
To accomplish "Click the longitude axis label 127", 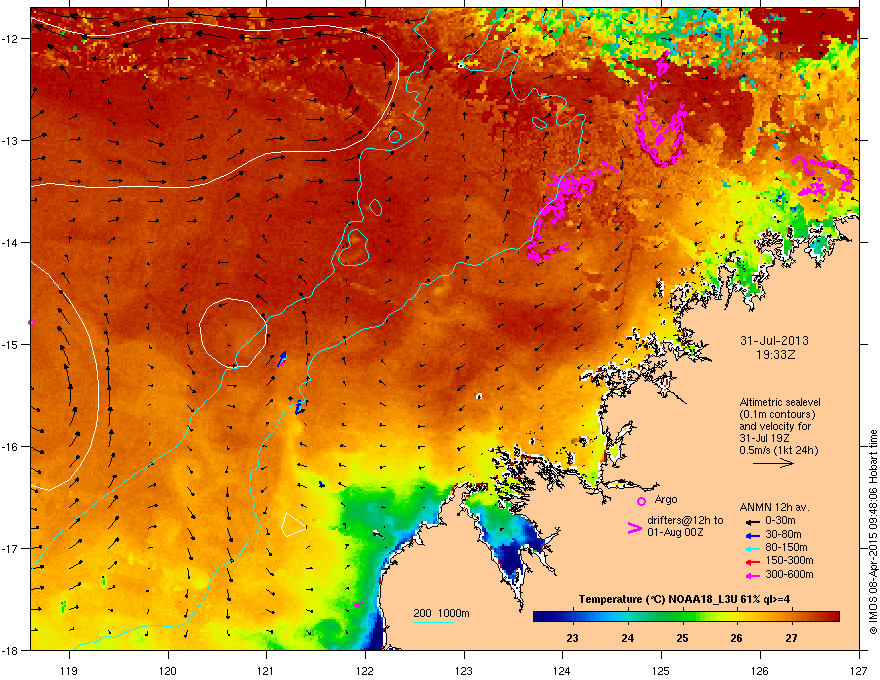I will [x=859, y=670].
